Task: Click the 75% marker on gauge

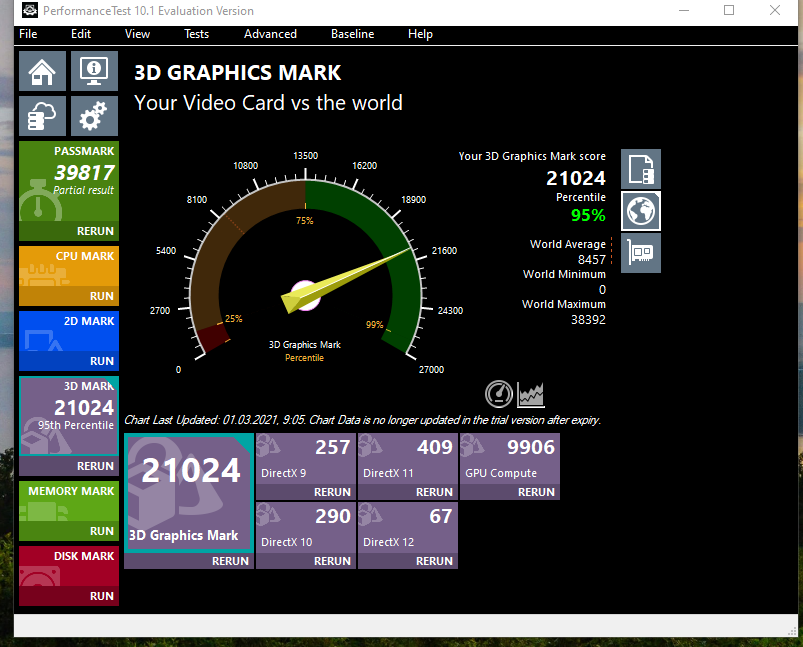Action: (304, 220)
